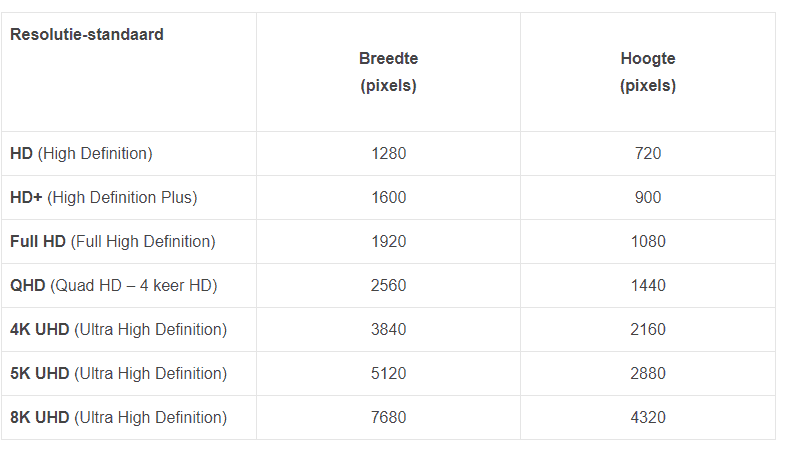Select the Breedte (pixels) header cell
Viewport: 790px width, 454px height.
(388, 72)
